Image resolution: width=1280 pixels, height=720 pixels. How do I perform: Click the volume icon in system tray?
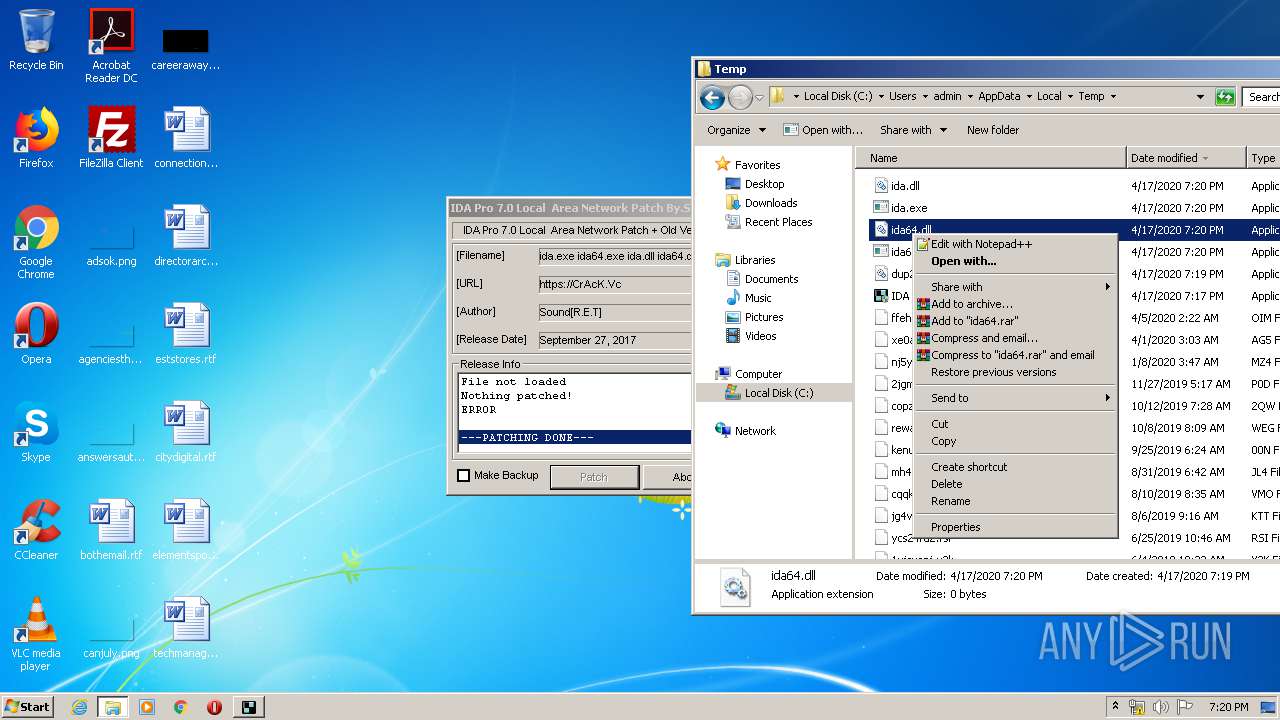click(1160, 707)
